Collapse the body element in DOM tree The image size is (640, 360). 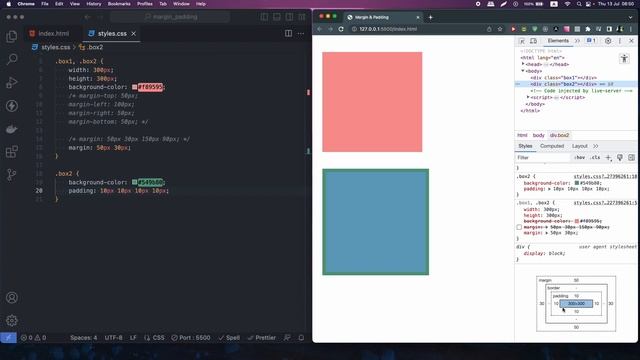coord(523,71)
